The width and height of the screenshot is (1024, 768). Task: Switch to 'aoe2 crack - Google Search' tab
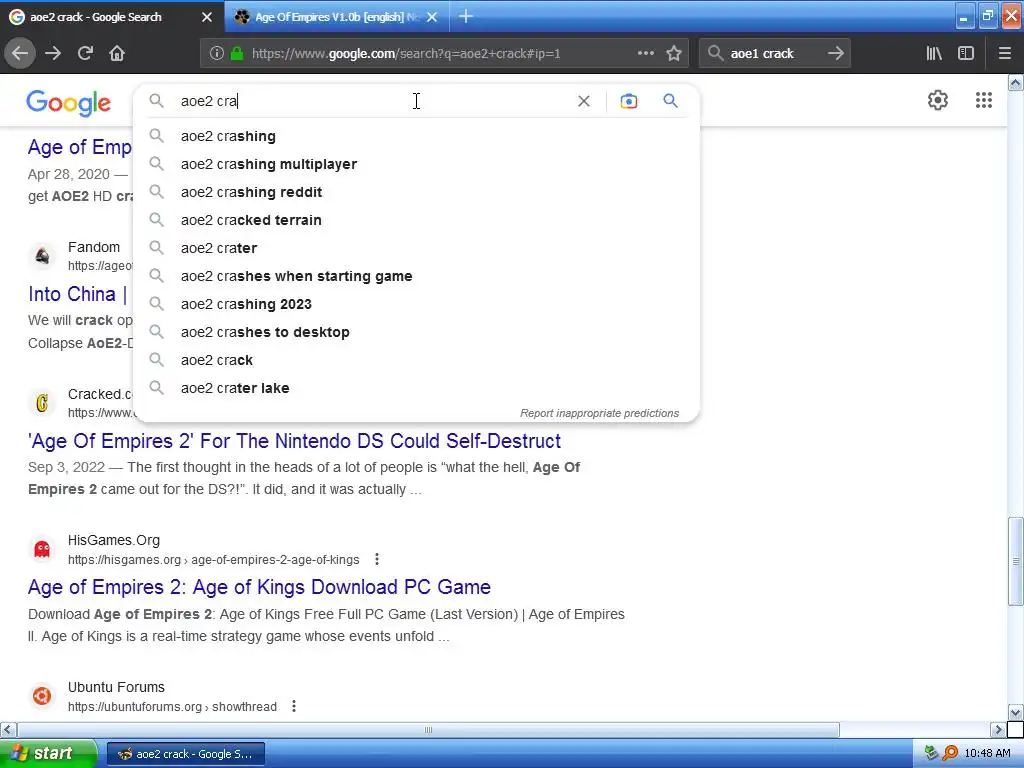pyautogui.click(x=95, y=17)
